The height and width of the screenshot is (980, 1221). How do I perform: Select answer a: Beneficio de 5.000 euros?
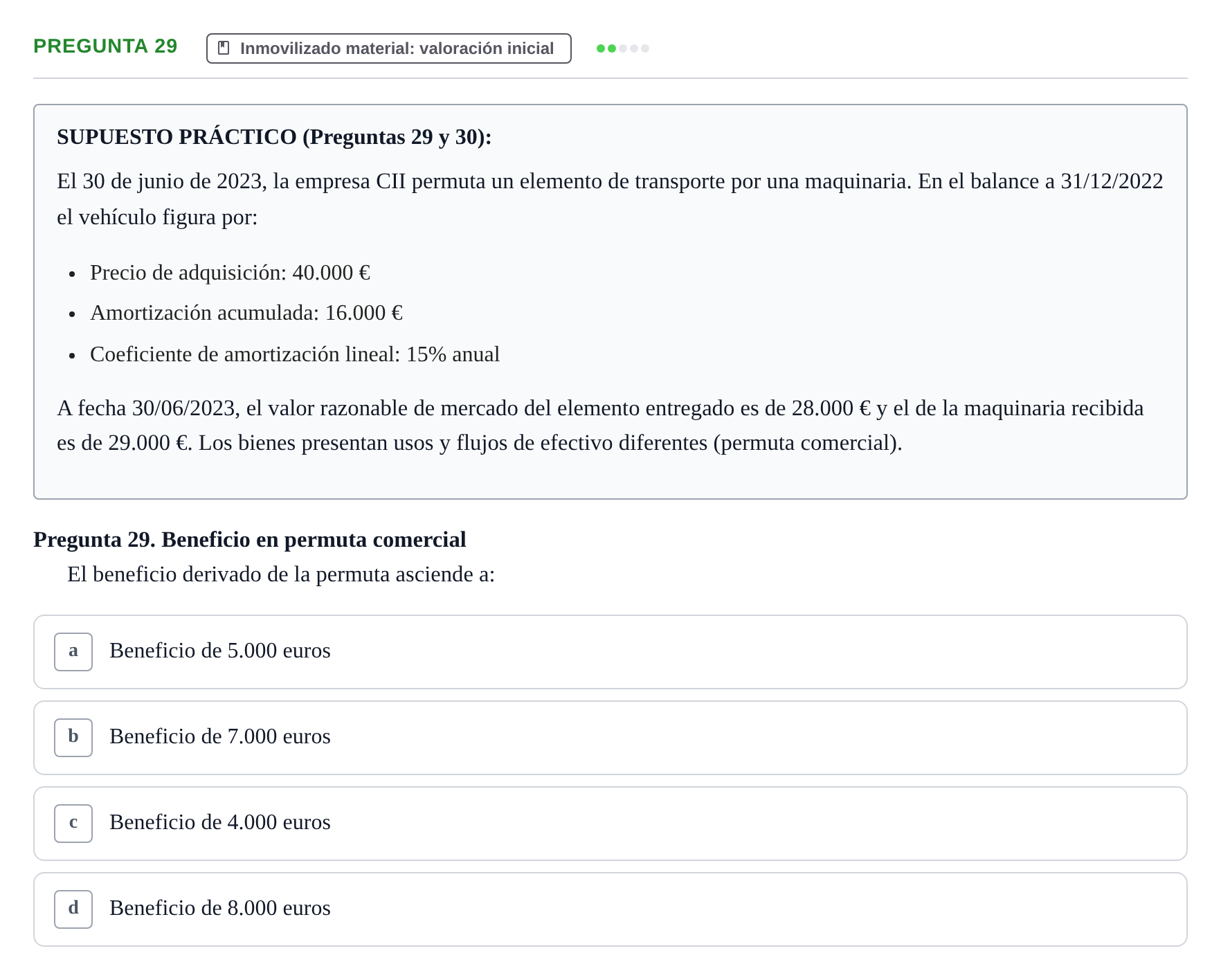click(x=610, y=652)
